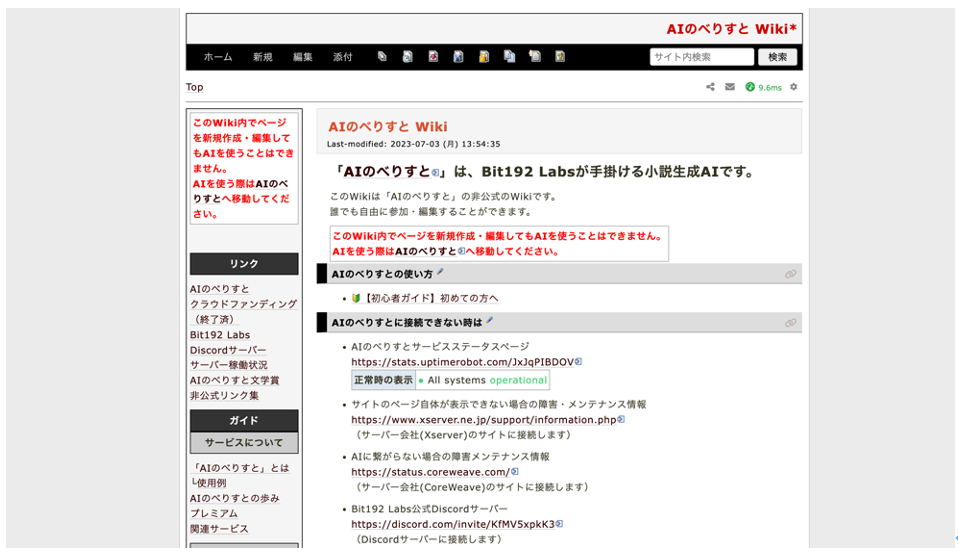Open the 編集 menu item
The image size is (958, 554).
click(302, 57)
